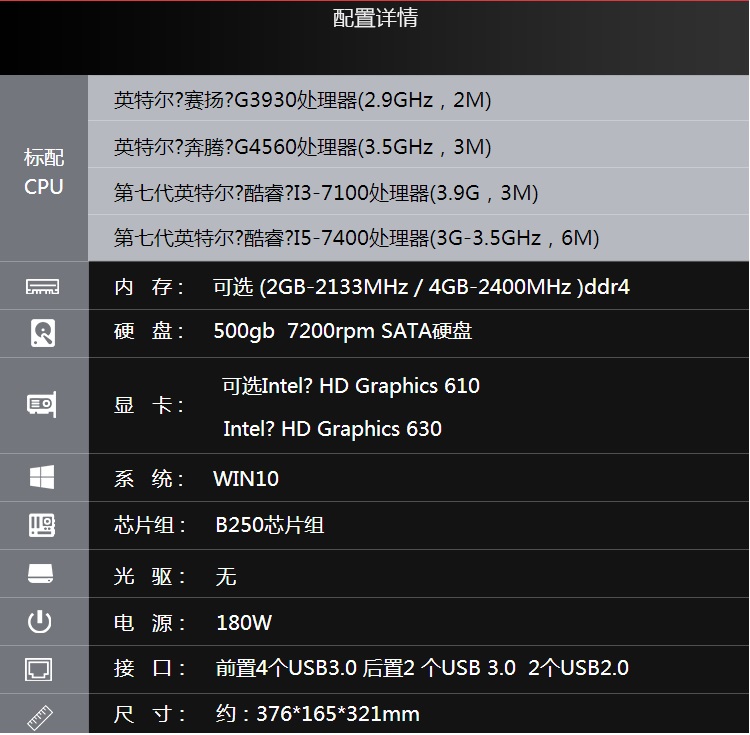The width and height of the screenshot is (750, 735).
Task: Click the 配置详情 heading
Action: (x=375, y=18)
